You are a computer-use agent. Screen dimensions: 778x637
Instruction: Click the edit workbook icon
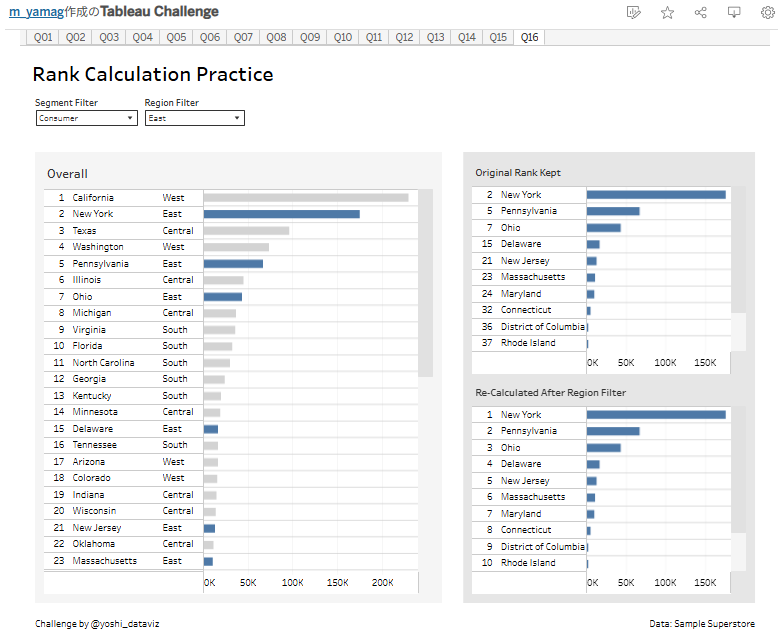click(x=634, y=12)
